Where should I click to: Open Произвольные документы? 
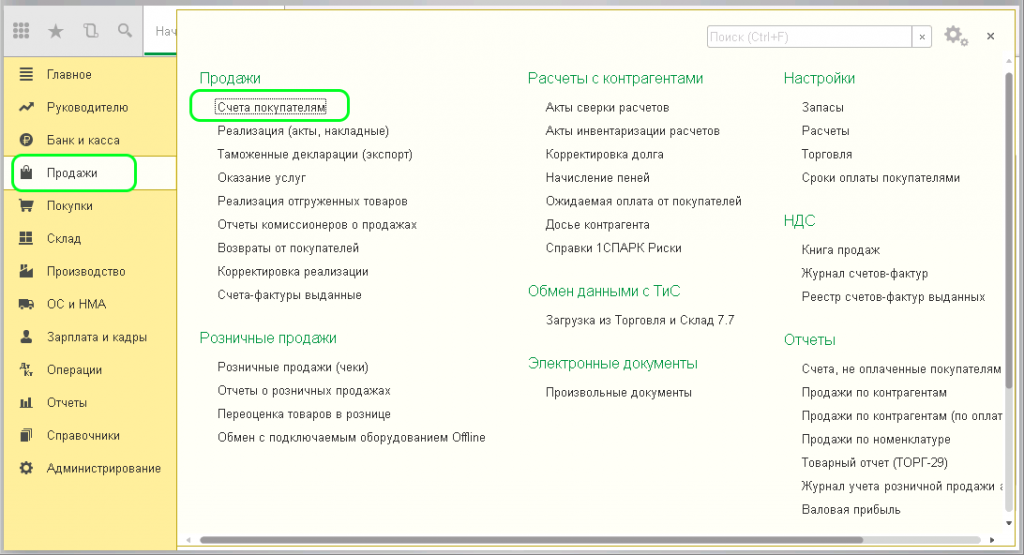[619, 392]
